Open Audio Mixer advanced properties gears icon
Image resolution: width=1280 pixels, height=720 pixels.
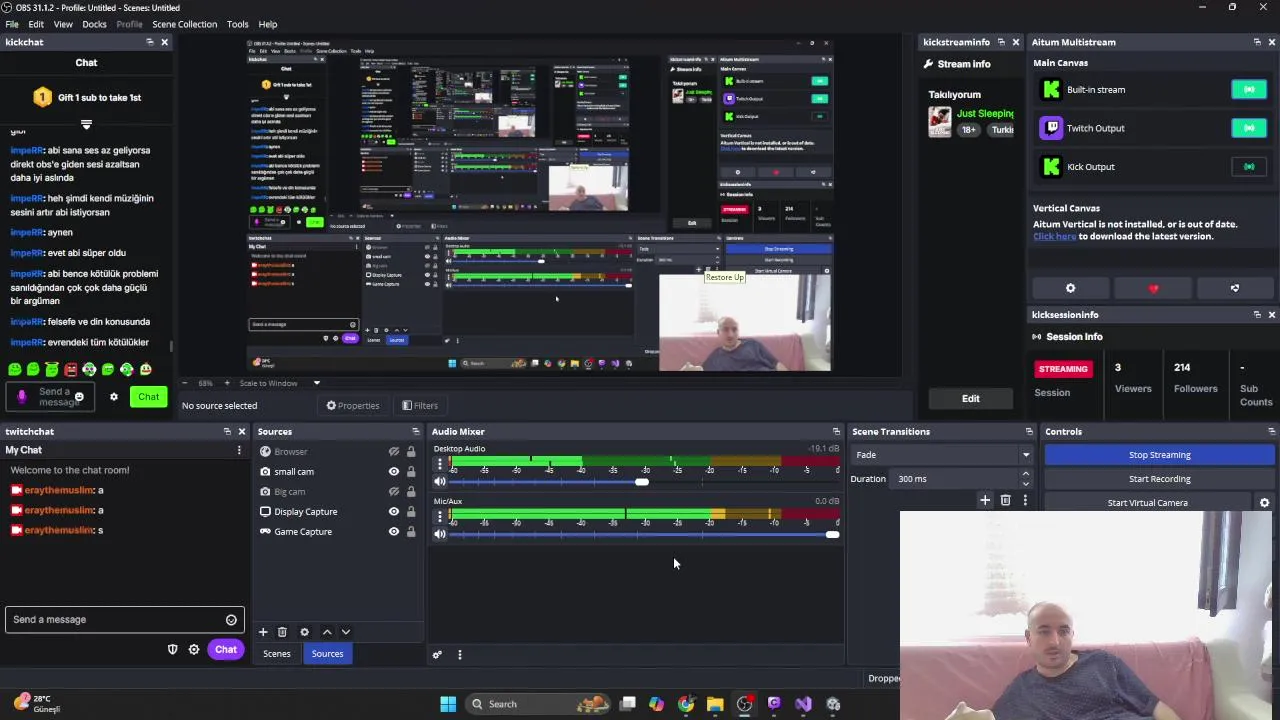point(437,655)
